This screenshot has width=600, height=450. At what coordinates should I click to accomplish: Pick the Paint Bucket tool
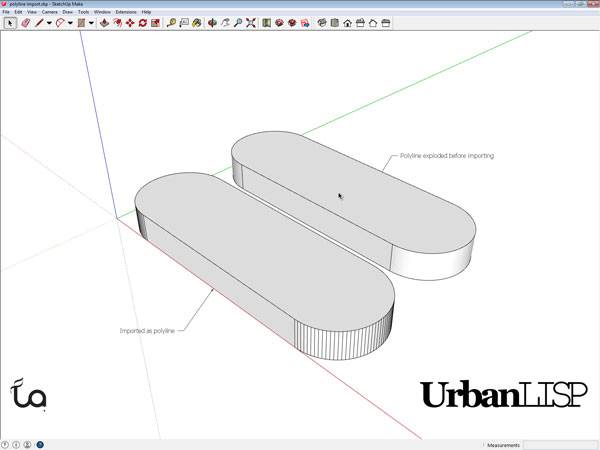197,22
